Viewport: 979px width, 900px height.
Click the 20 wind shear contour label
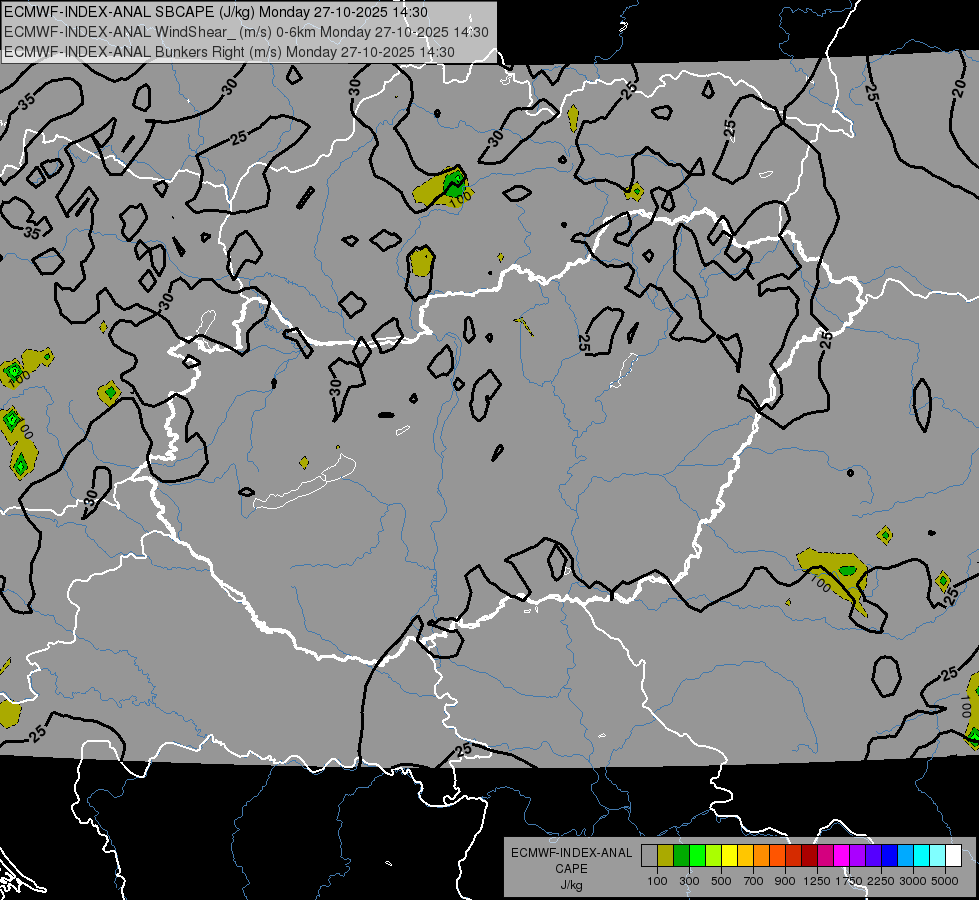(x=958, y=90)
